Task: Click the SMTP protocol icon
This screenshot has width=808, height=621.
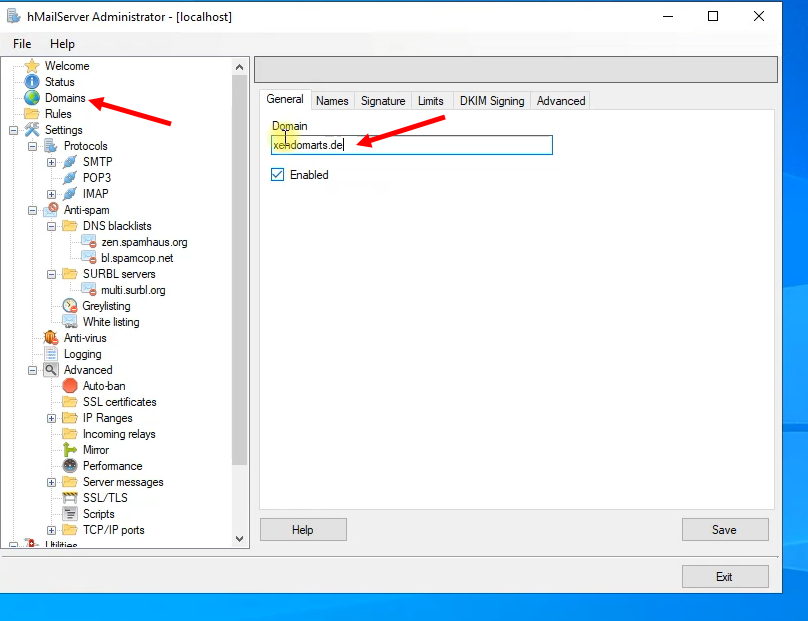Action: tap(70, 162)
